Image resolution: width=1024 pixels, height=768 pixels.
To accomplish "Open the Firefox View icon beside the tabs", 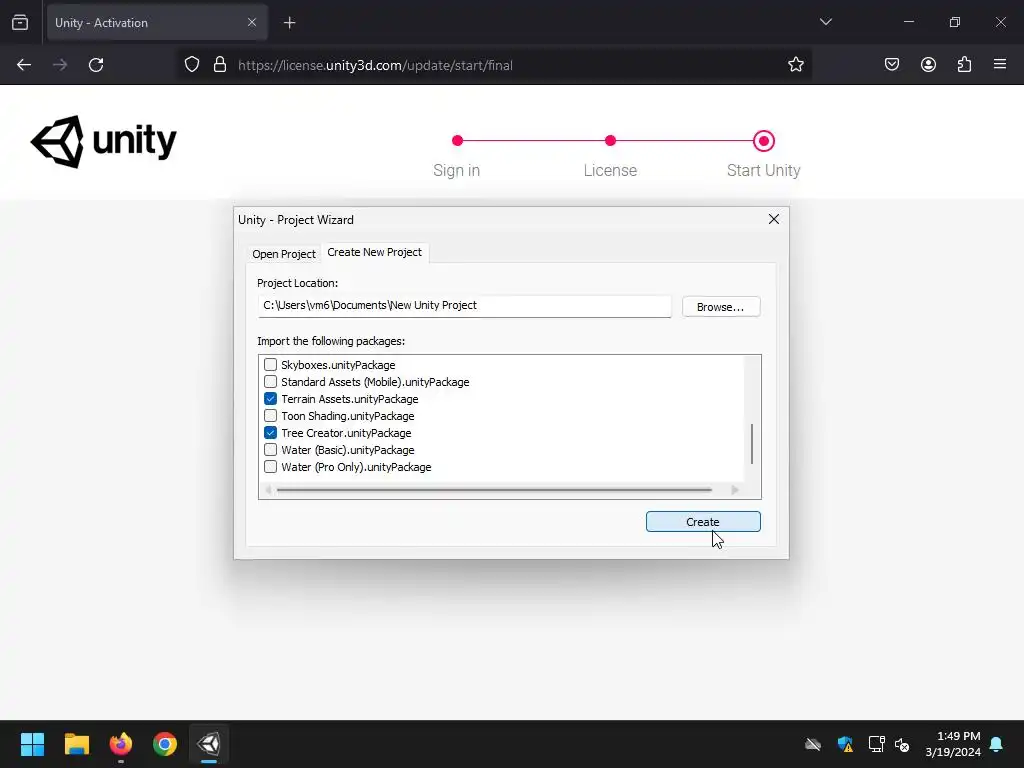I will coord(20,22).
